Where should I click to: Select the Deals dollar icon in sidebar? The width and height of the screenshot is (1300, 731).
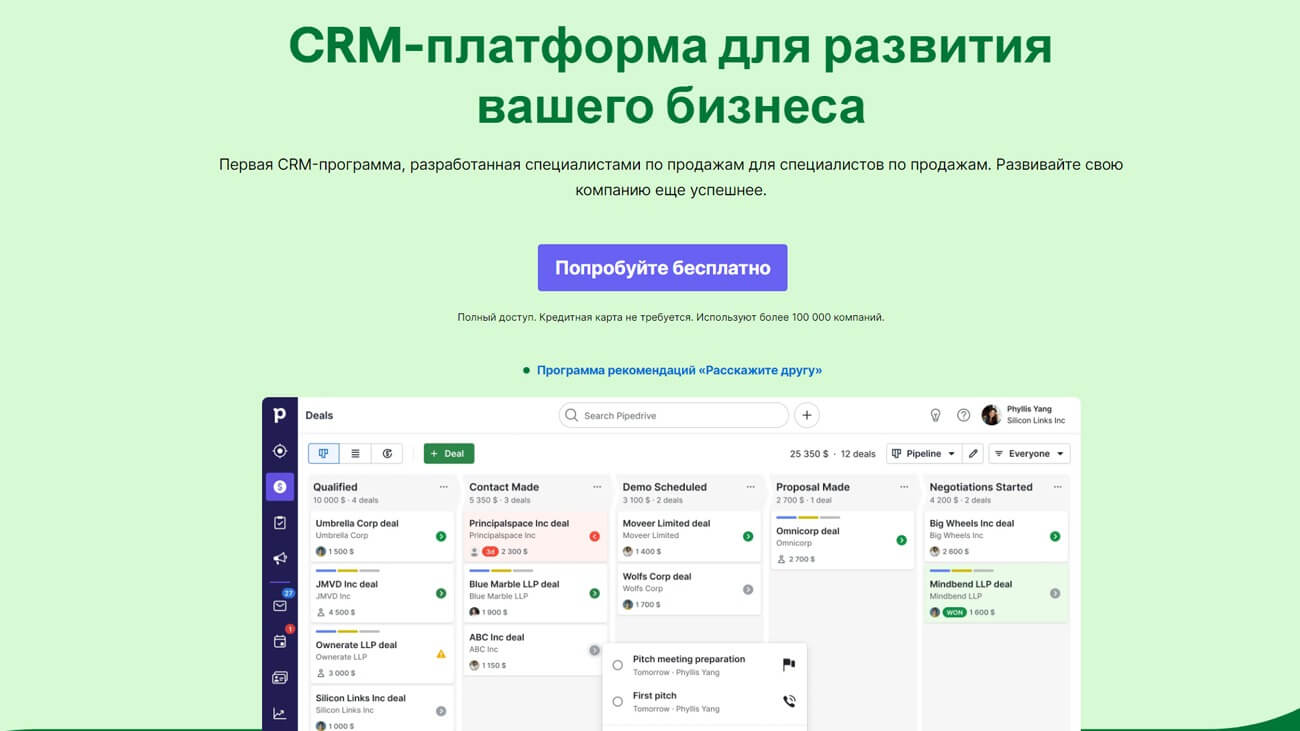280,487
